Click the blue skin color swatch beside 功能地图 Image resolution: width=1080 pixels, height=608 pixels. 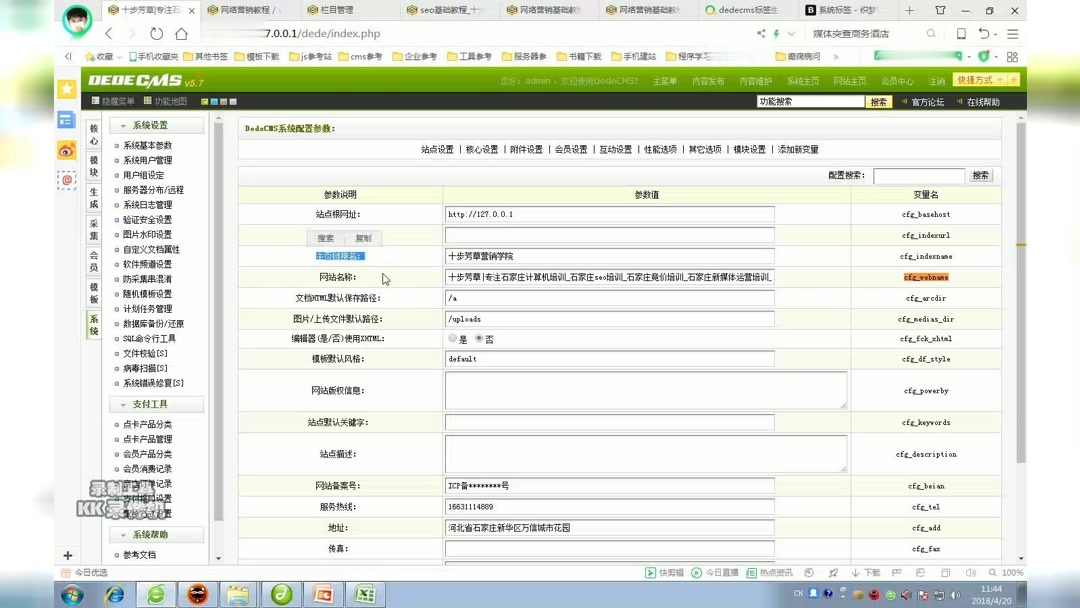[214, 101]
